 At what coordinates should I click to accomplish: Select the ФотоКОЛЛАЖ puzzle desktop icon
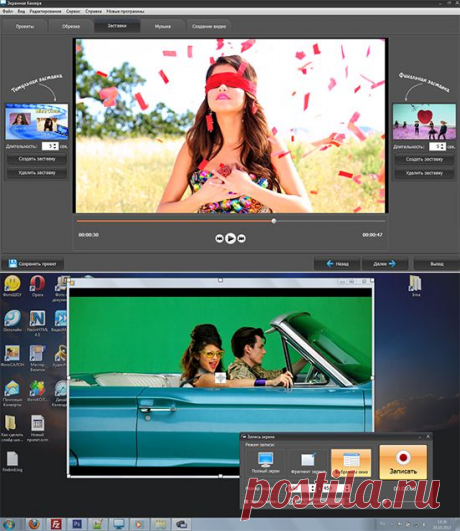pyautogui.click(x=37, y=391)
